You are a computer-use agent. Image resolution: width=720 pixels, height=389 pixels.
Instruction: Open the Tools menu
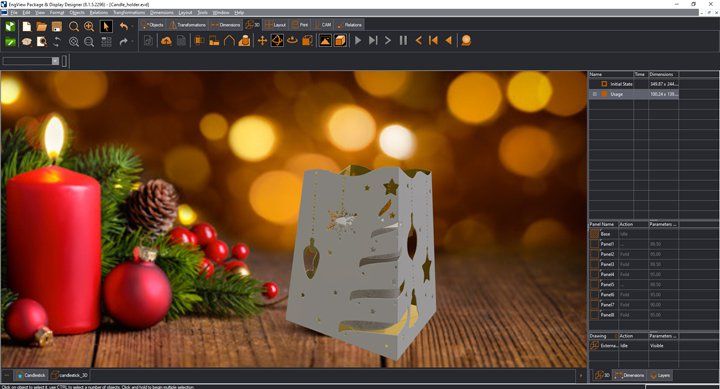(202, 12)
